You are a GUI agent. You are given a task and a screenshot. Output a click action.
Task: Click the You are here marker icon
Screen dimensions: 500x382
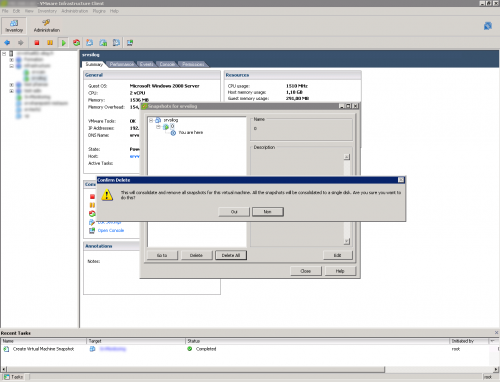(x=173, y=133)
